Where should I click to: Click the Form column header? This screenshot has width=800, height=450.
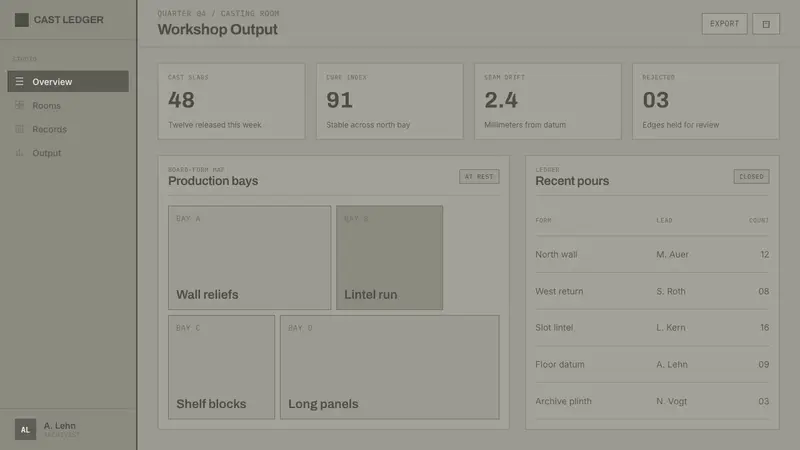point(543,220)
